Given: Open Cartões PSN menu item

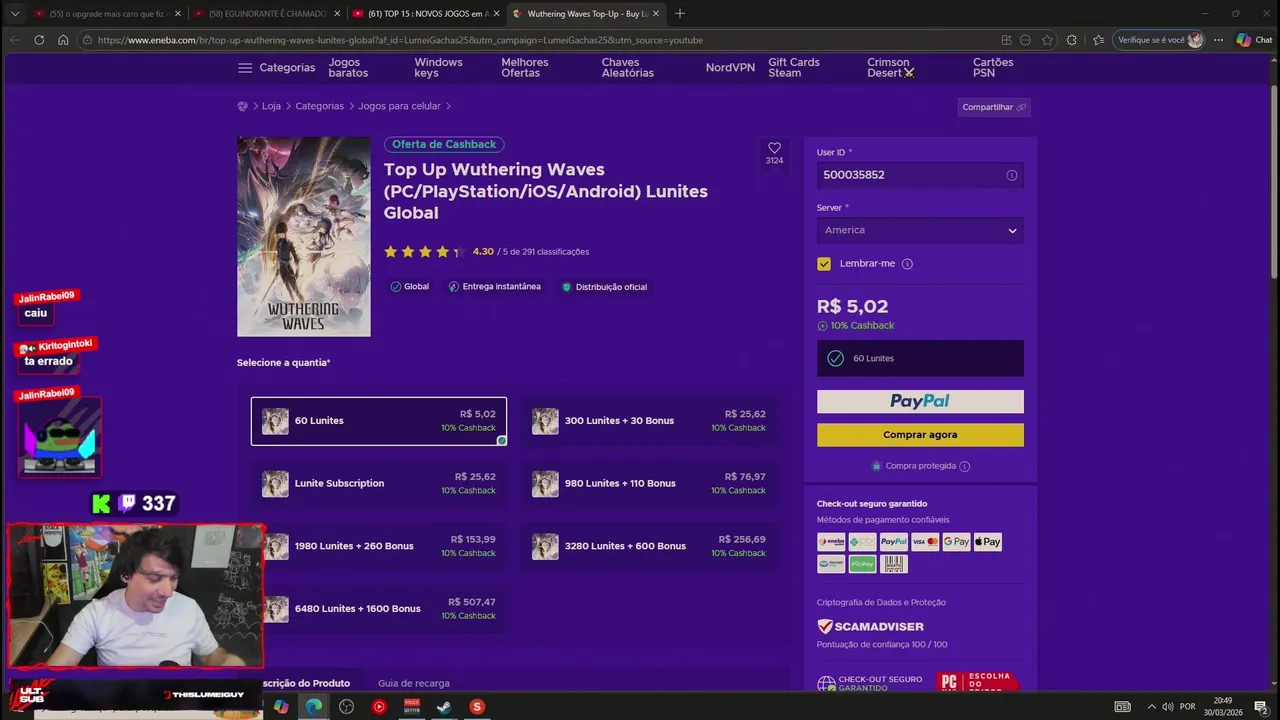Looking at the screenshot, I should click(x=993, y=68).
